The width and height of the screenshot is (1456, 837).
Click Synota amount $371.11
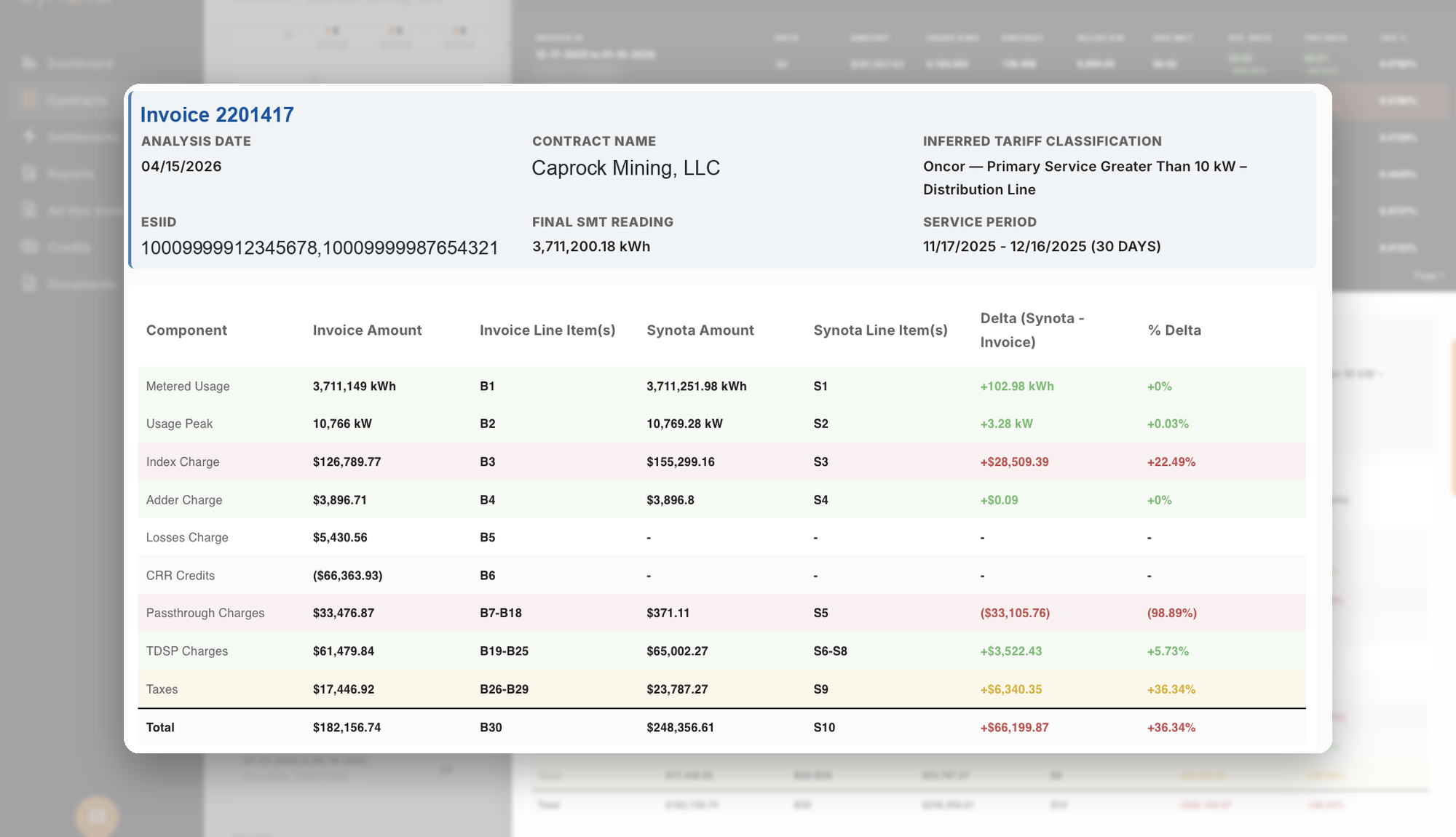[x=668, y=614]
